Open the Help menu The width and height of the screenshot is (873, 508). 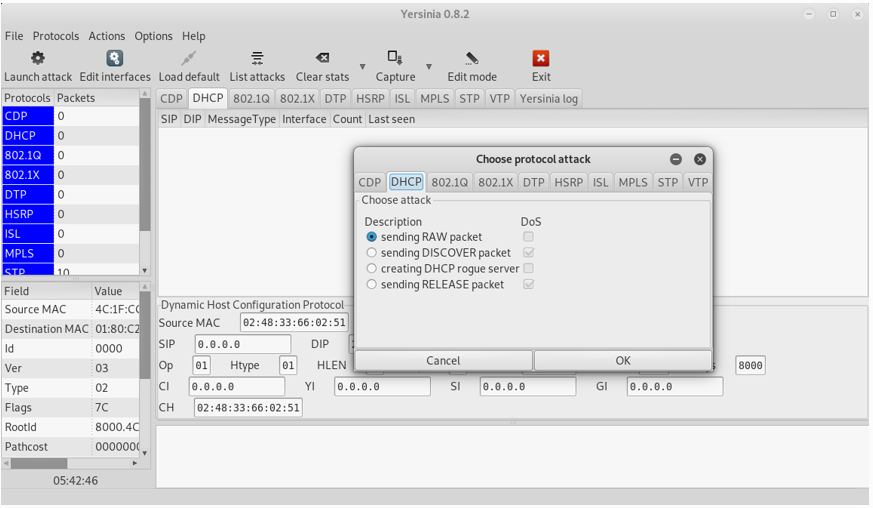[x=193, y=36]
